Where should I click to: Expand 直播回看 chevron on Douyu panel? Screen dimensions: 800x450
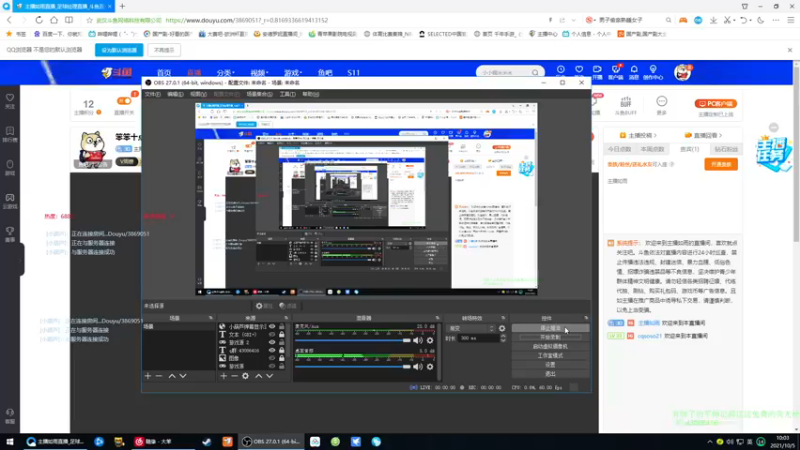tap(720, 136)
